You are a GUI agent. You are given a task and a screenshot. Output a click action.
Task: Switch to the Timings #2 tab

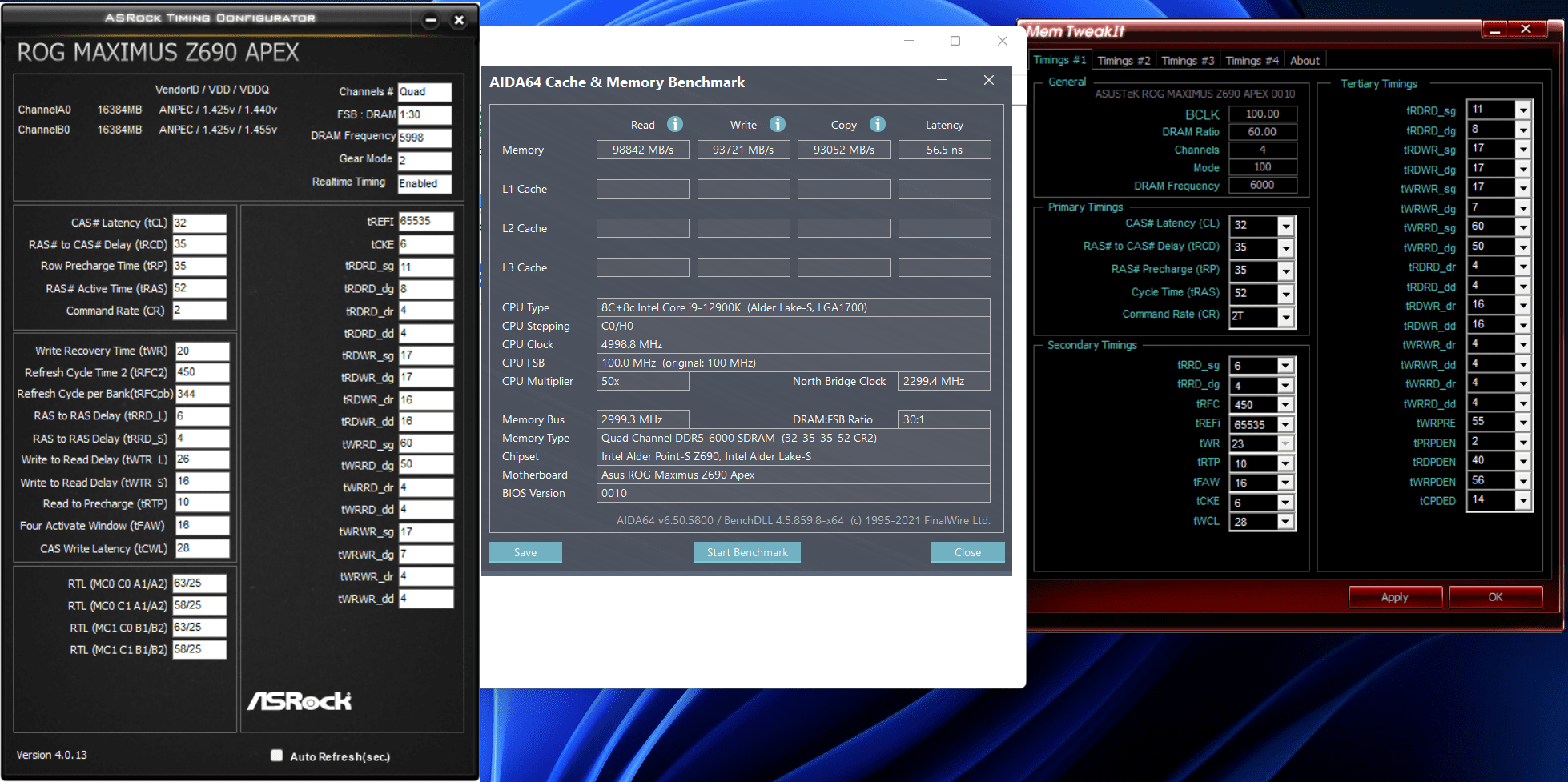point(1124,61)
